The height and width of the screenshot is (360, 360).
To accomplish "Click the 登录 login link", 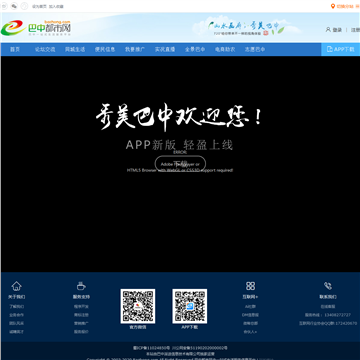I will pyautogui.click(x=337, y=30).
